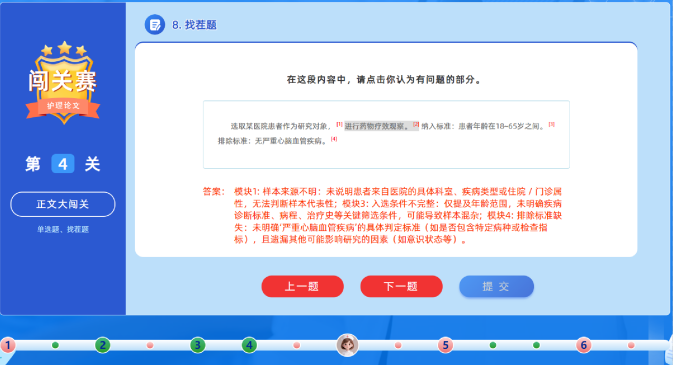Image resolution: width=673 pixels, height=365 pixels.
Task: Click superscript marker [1] in the passage
Action: click(x=339, y=124)
